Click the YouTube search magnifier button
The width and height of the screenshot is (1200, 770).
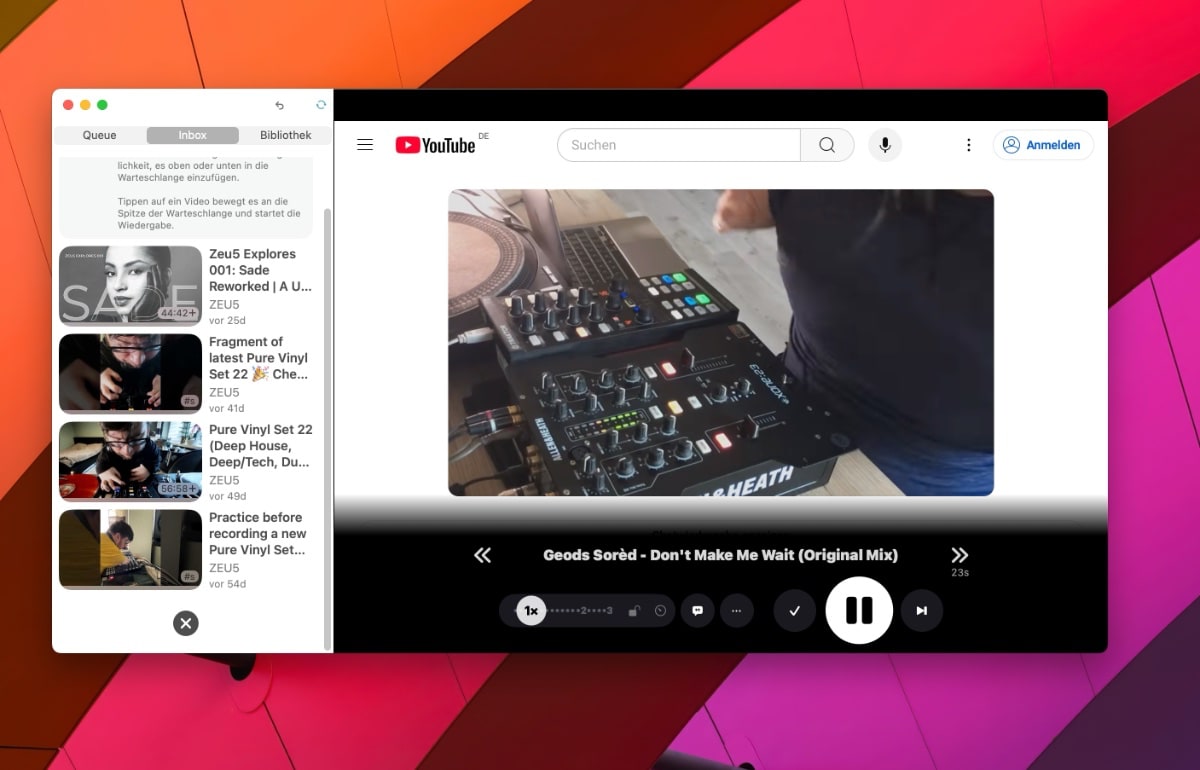(827, 145)
